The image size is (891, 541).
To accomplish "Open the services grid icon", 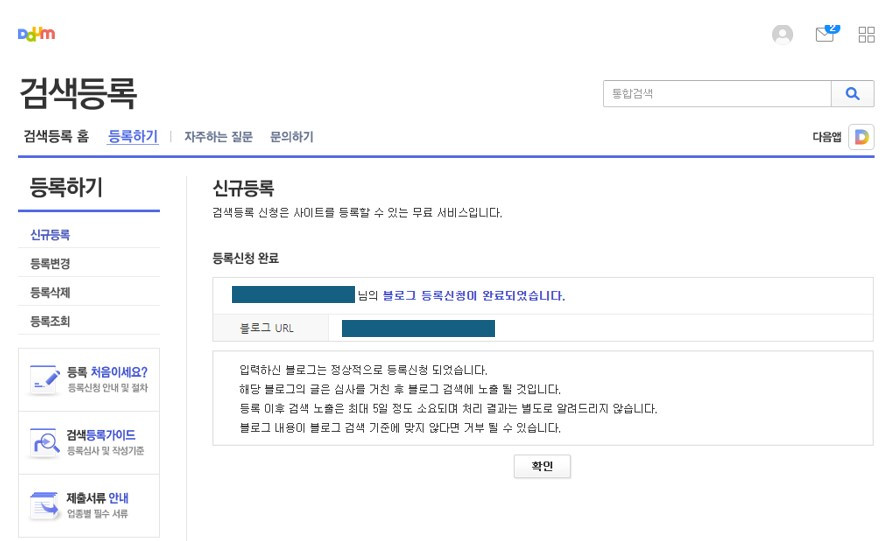I will (x=867, y=35).
